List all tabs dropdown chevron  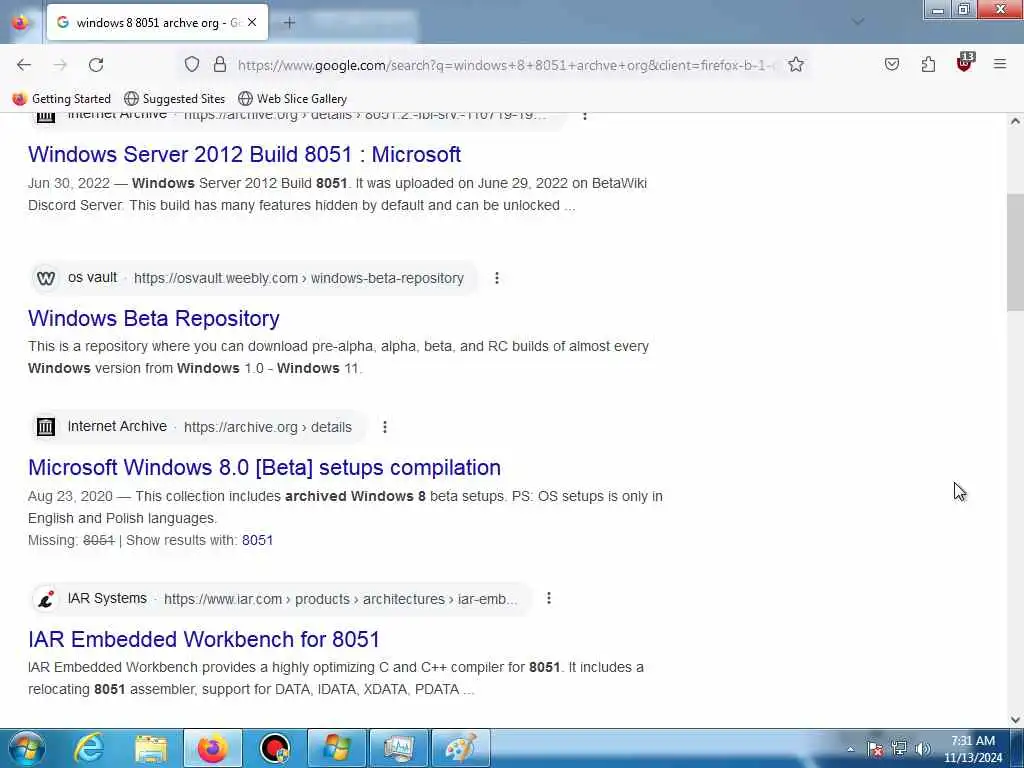click(x=858, y=22)
